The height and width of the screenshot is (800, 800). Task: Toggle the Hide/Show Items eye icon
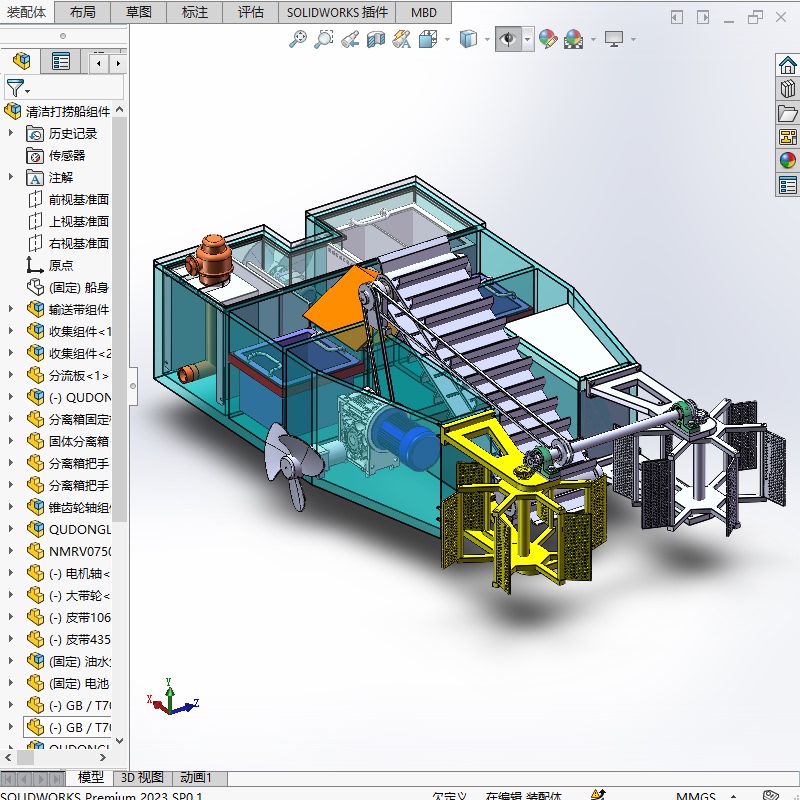point(506,39)
